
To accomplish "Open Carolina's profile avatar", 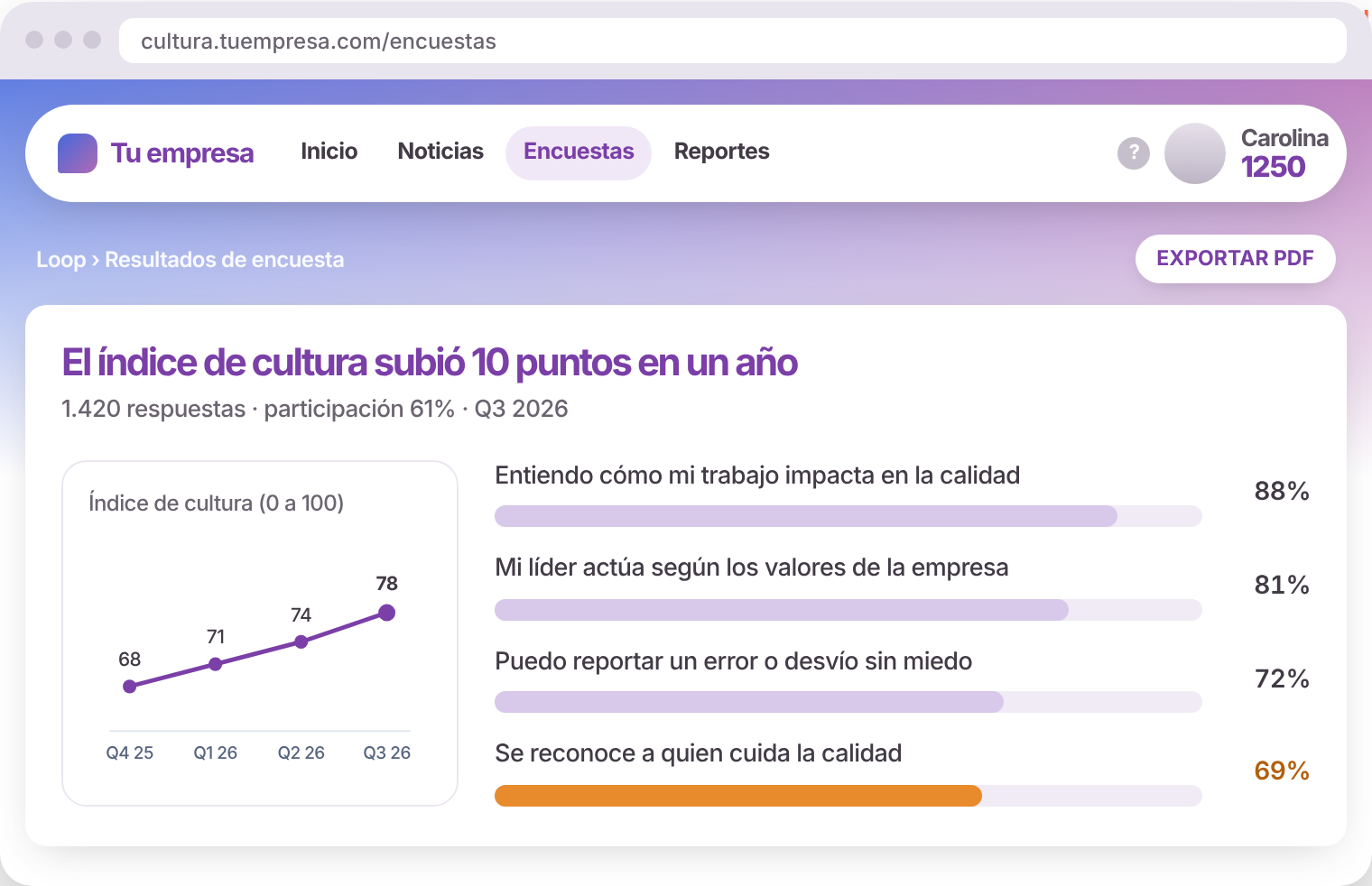I will pyautogui.click(x=1195, y=153).
